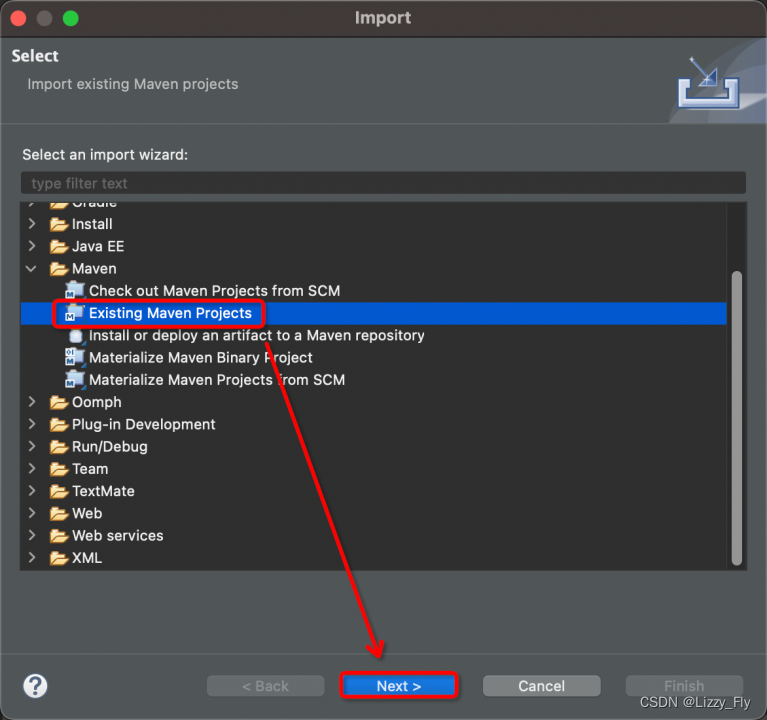This screenshot has height=720, width=767.
Task: Expand the Plug-in Development category
Action: pyautogui.click(x=32, y=424)
